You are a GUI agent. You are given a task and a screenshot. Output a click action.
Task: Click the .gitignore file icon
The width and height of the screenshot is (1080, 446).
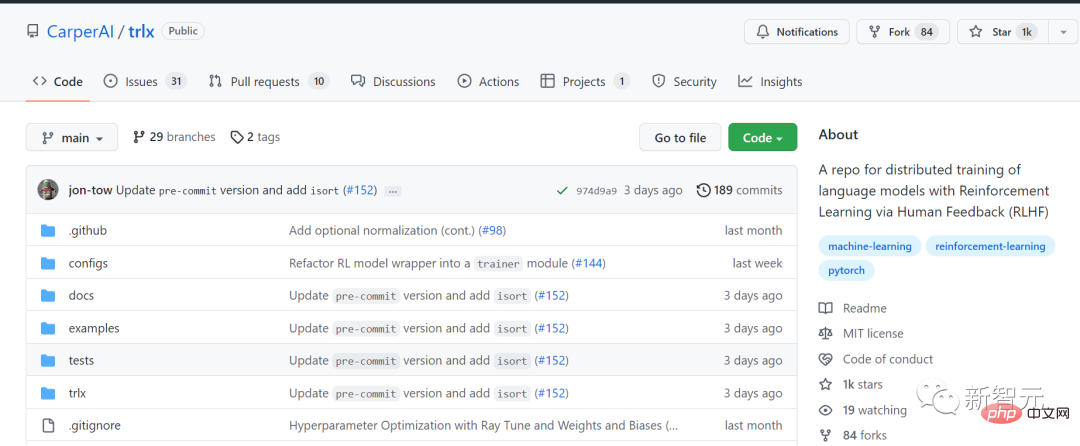pyautogui.click(x=48, y=426)
